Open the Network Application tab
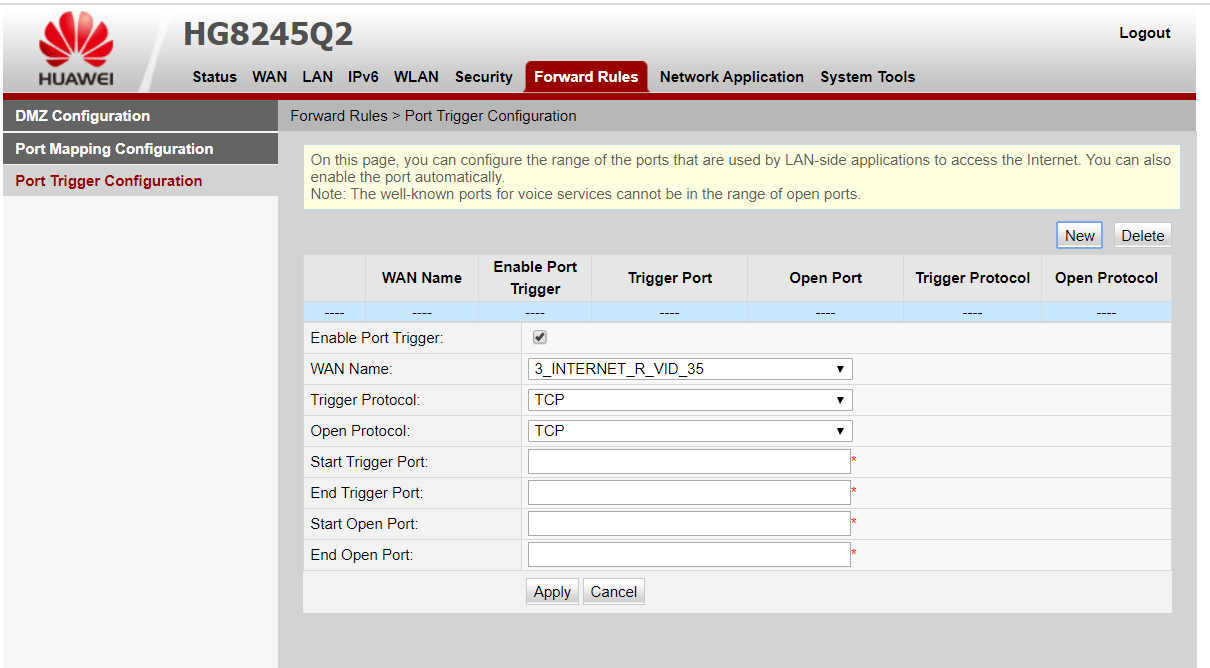The width and height of the screenshot is (1210, 668). click(731, 77)
